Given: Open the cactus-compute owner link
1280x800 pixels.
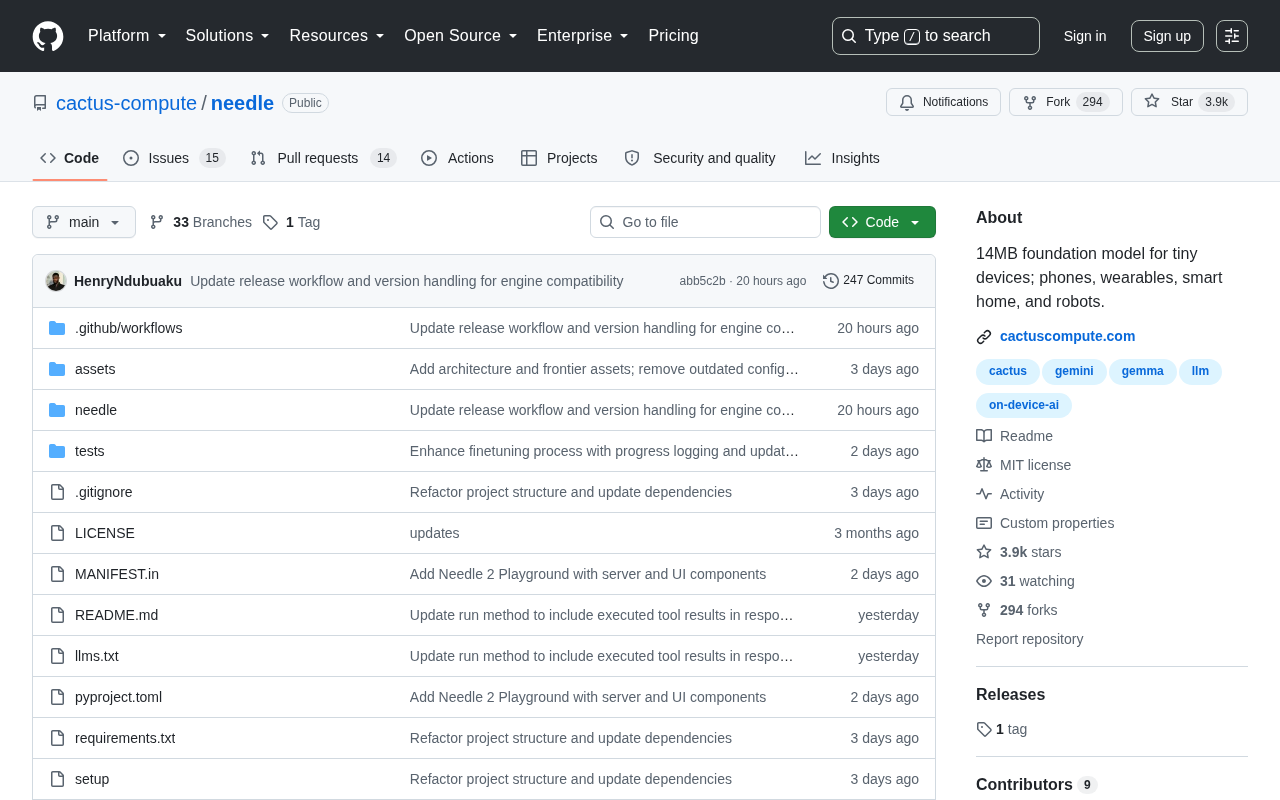Looking at the screenshot, I should [x=126, y=103].
